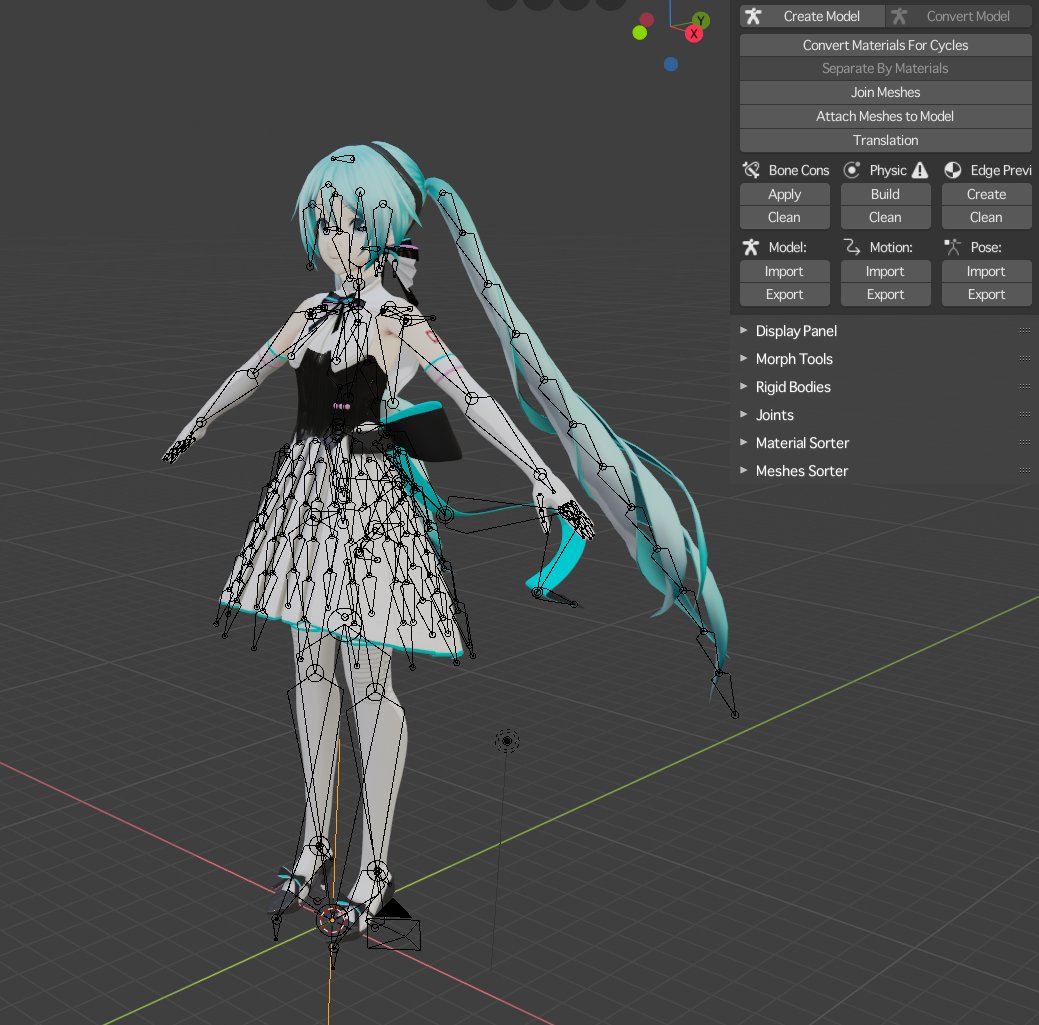This screenshot has width=1039, height=1025.
Task: Click the Convert Model button
Action: coord(959,16)
